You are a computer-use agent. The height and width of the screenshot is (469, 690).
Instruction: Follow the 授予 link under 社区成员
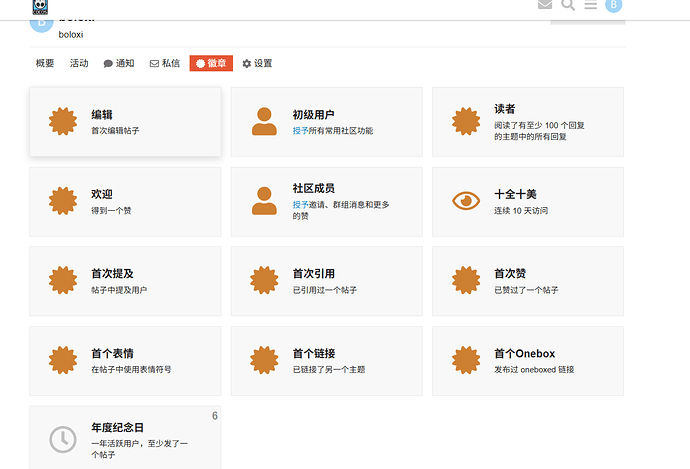click(x=300, y=205)
